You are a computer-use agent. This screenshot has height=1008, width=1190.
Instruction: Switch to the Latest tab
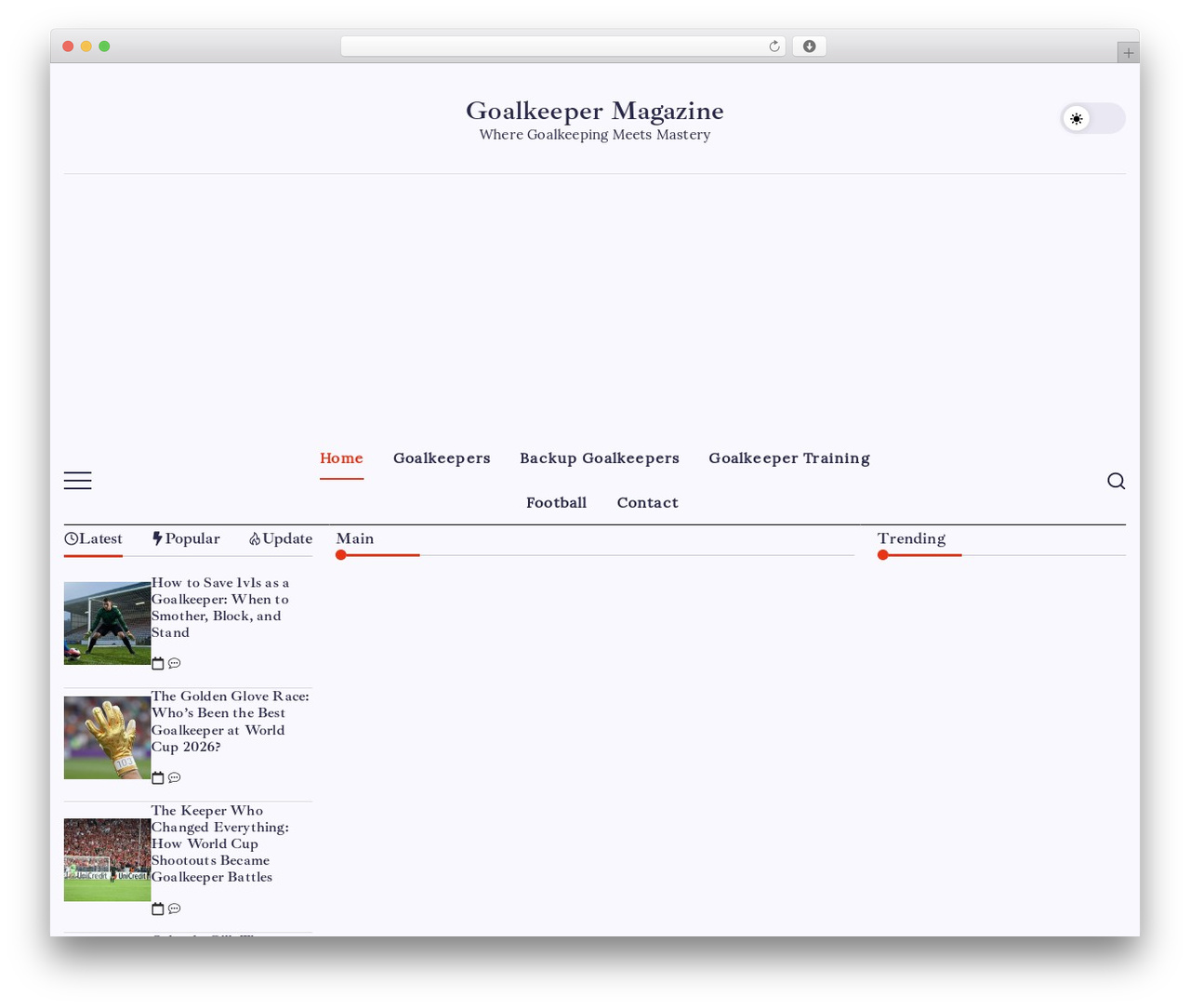(x=93, y=538)
